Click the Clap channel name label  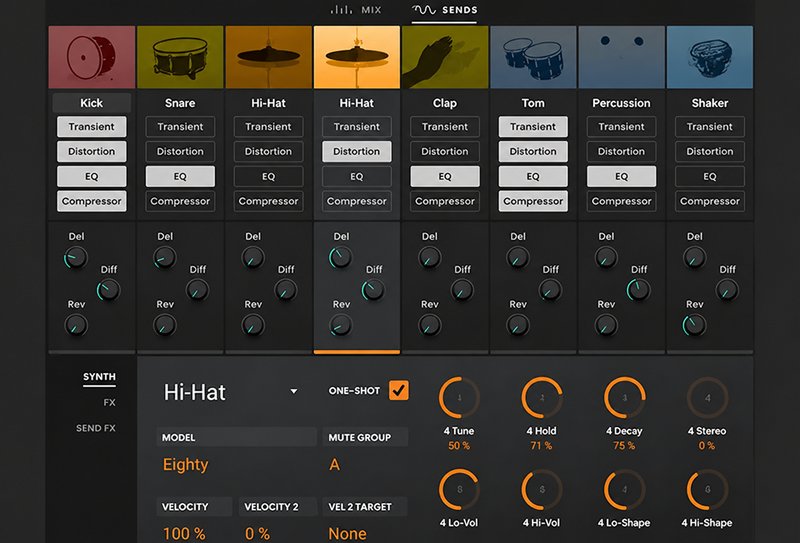[x=445, y=103]
